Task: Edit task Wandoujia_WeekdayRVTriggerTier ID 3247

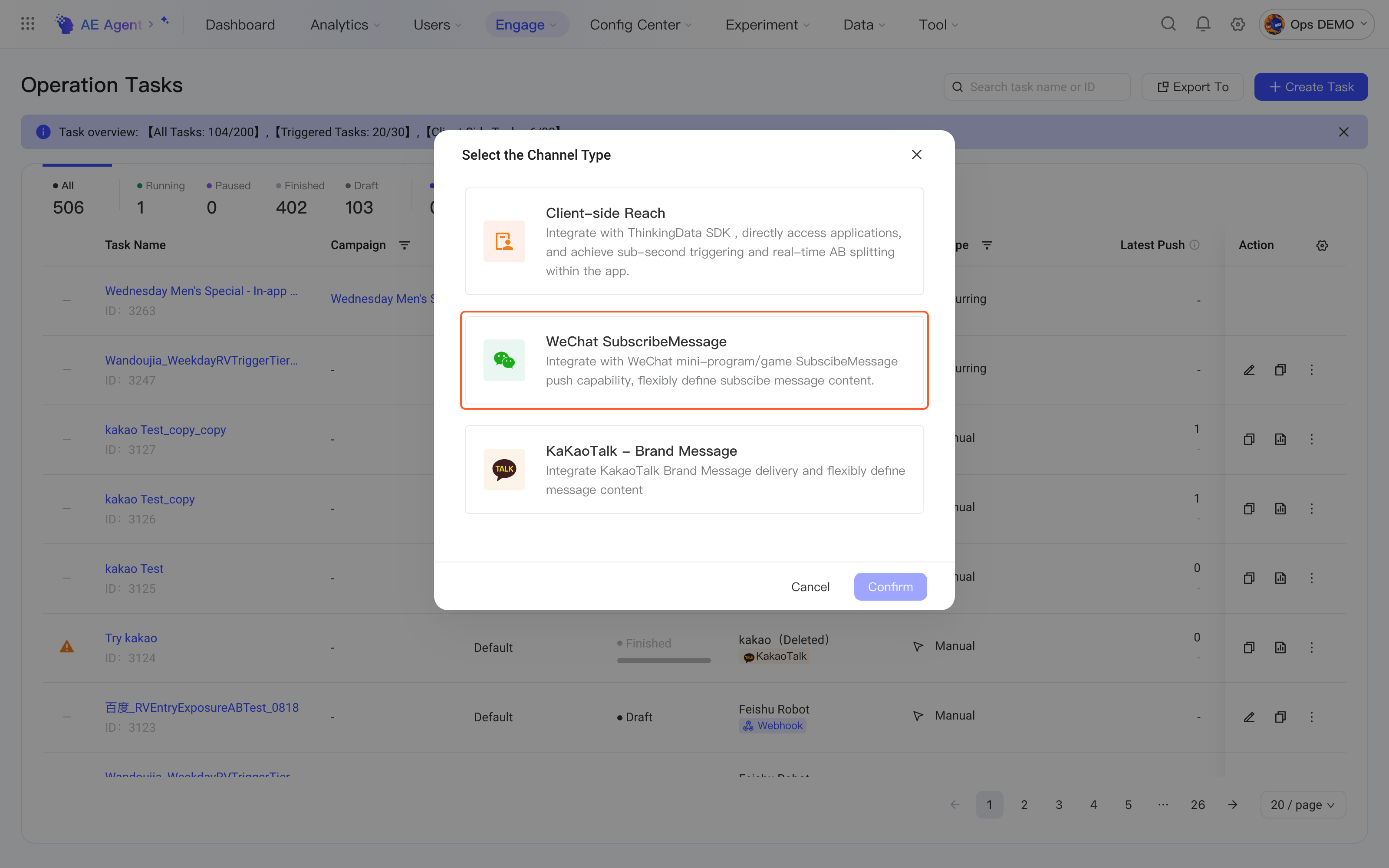Action: 1249,370
